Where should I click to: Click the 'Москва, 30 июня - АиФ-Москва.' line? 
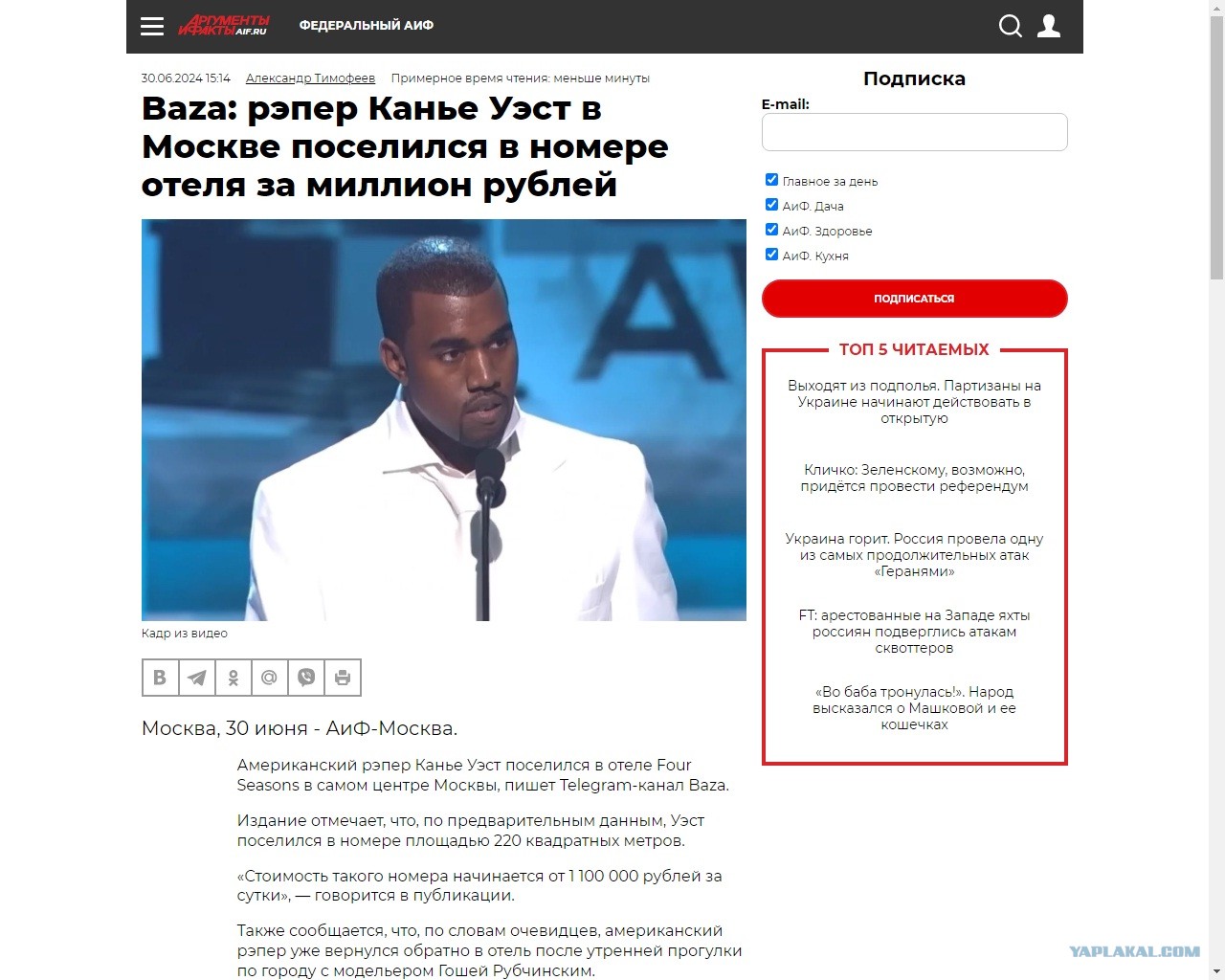click(x=300, y=728)
